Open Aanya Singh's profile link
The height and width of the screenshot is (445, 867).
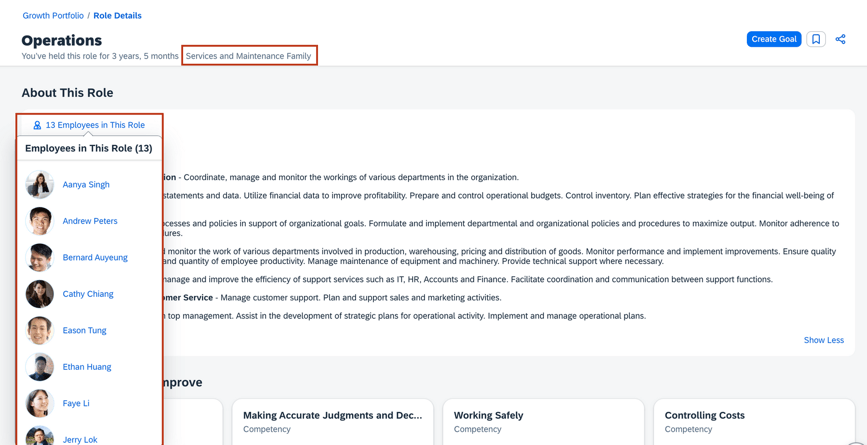pyautogui.click(x=86, y=185)
